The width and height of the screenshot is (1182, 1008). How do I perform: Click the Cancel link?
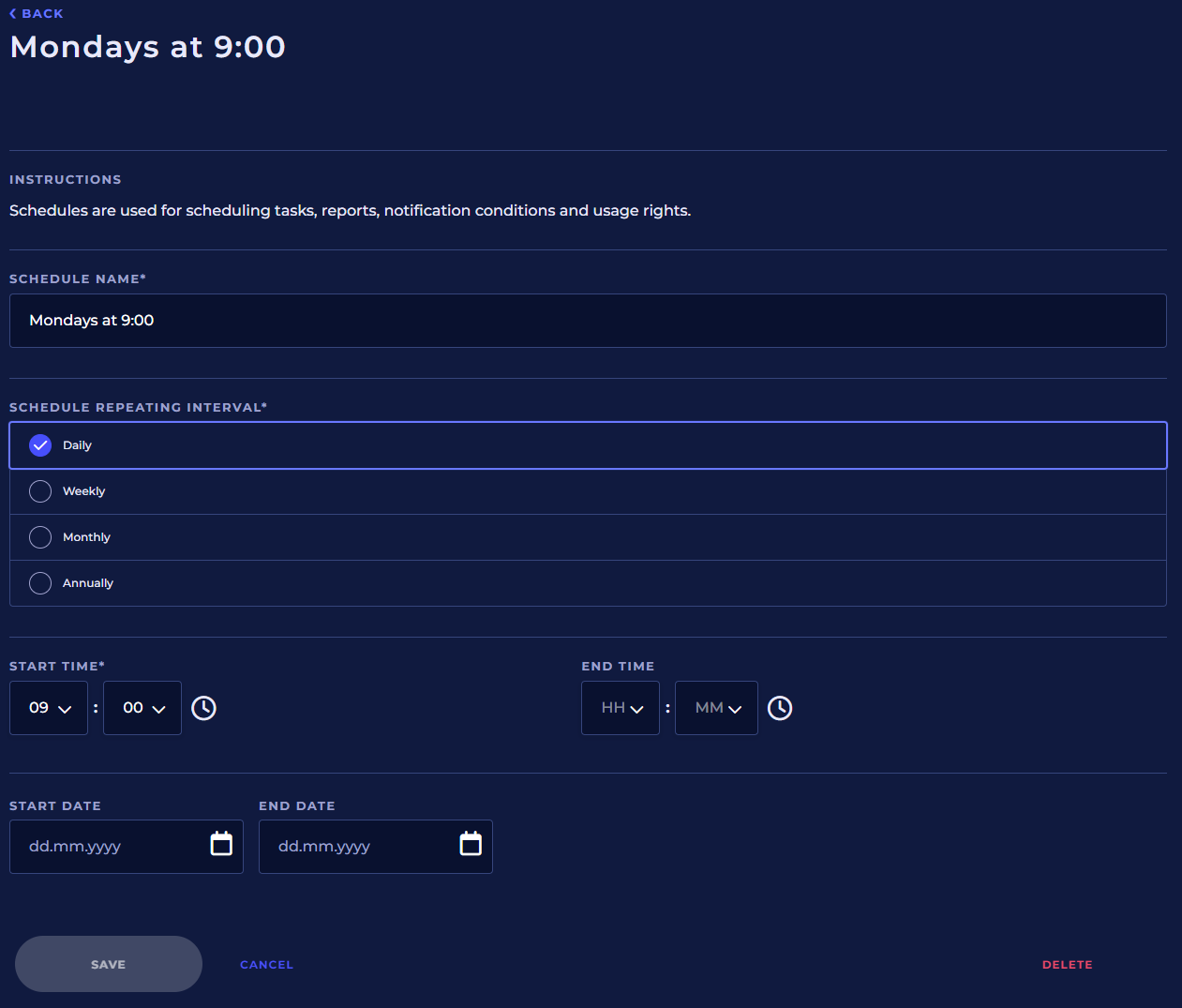(266, 965)
